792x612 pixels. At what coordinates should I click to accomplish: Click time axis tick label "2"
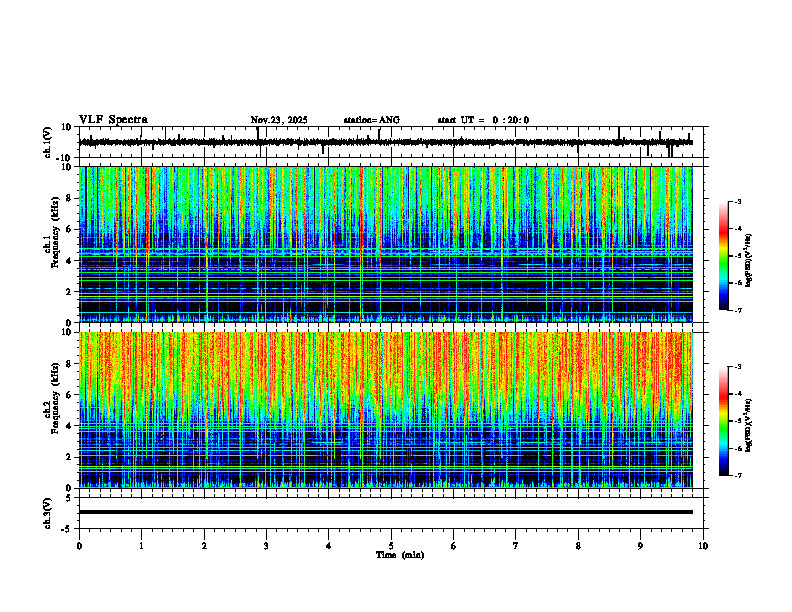[204, 546]
